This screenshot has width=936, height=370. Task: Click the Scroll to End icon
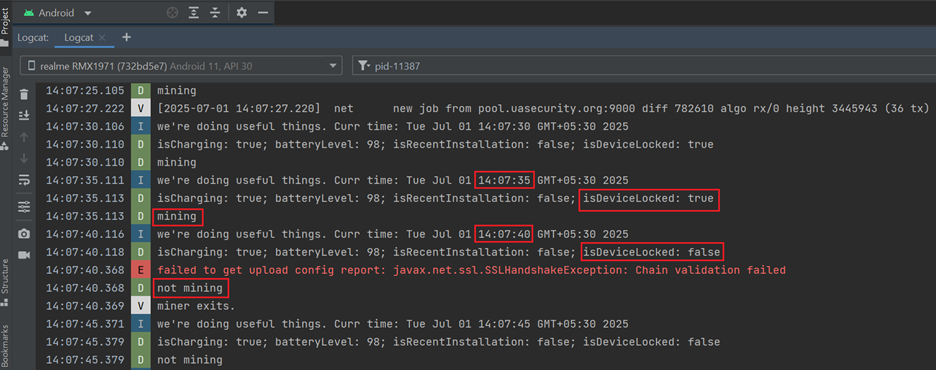[24, 115]
